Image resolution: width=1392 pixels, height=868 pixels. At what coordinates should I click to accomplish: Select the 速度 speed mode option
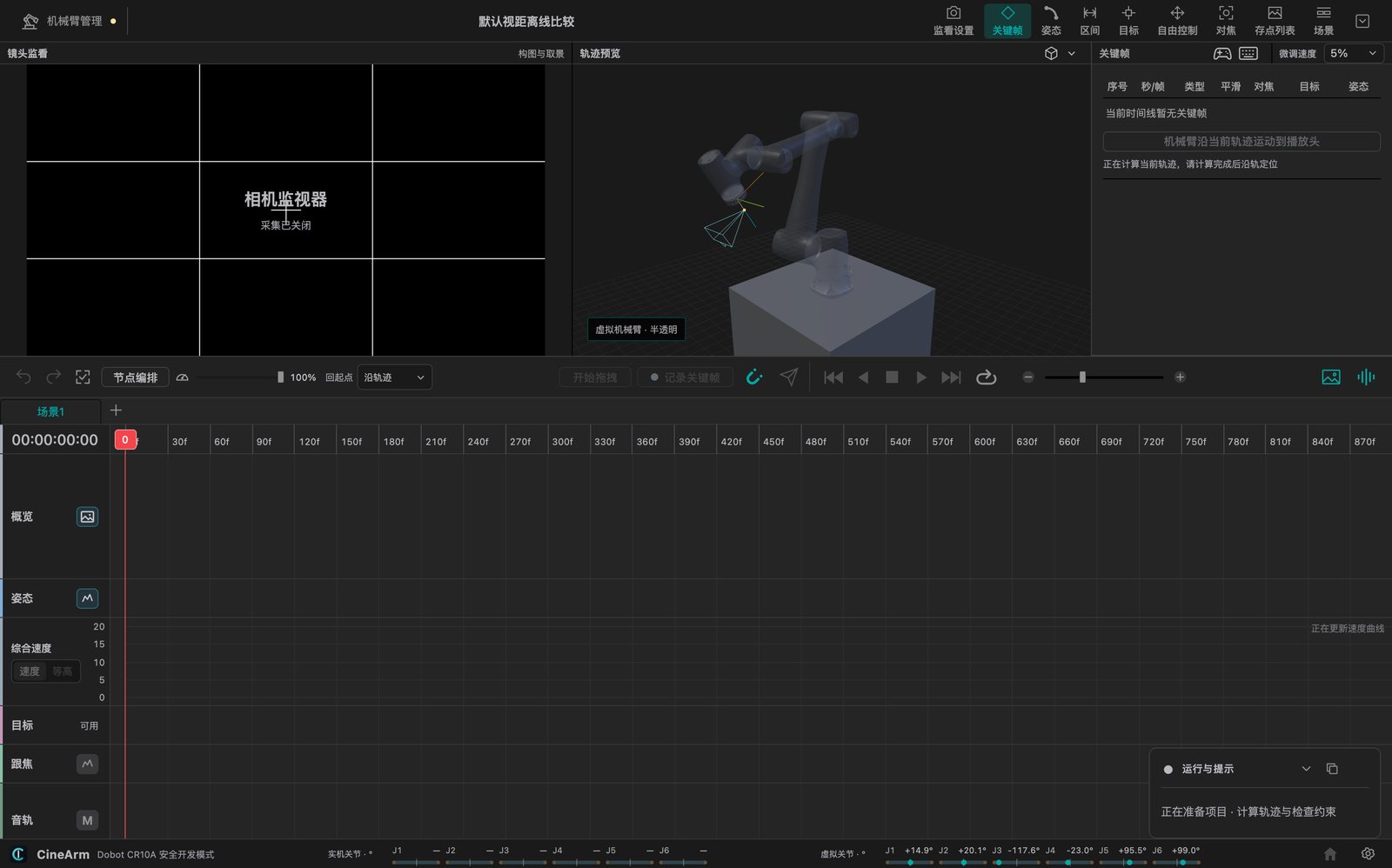tap(30, 671)
